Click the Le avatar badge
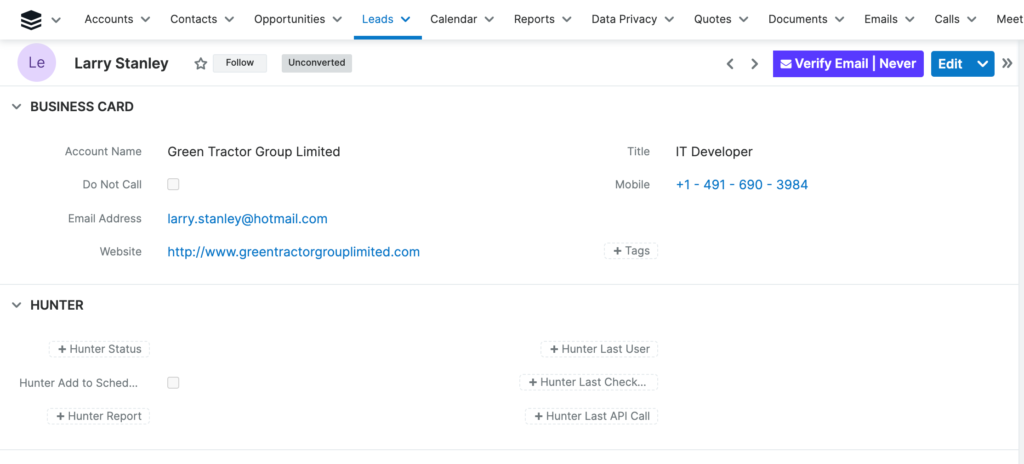1024x464 pixels. coord(37,63)
